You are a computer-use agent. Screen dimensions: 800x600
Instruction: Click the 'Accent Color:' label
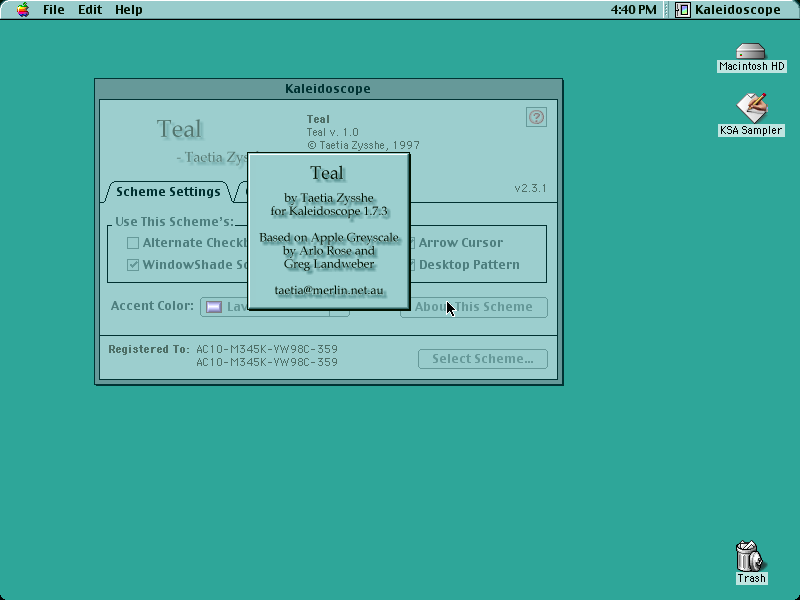(x=153, y=306)
